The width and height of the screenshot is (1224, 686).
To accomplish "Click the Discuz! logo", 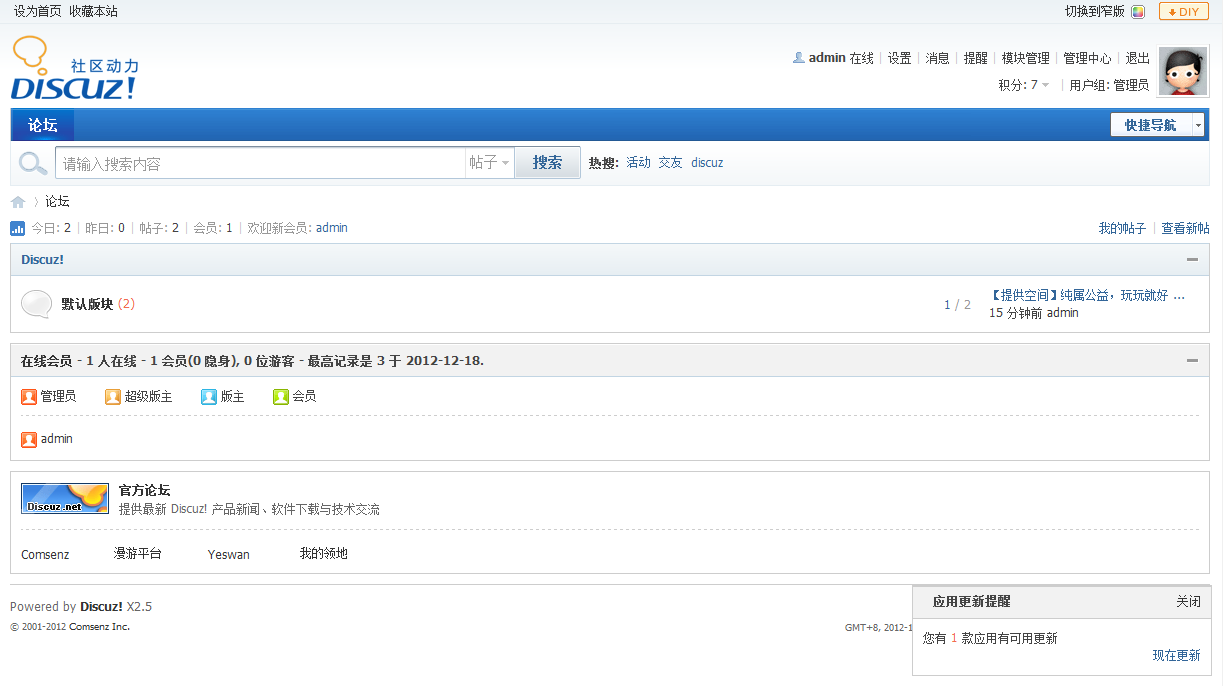I will pyautogui.click(x=75, y=68).
